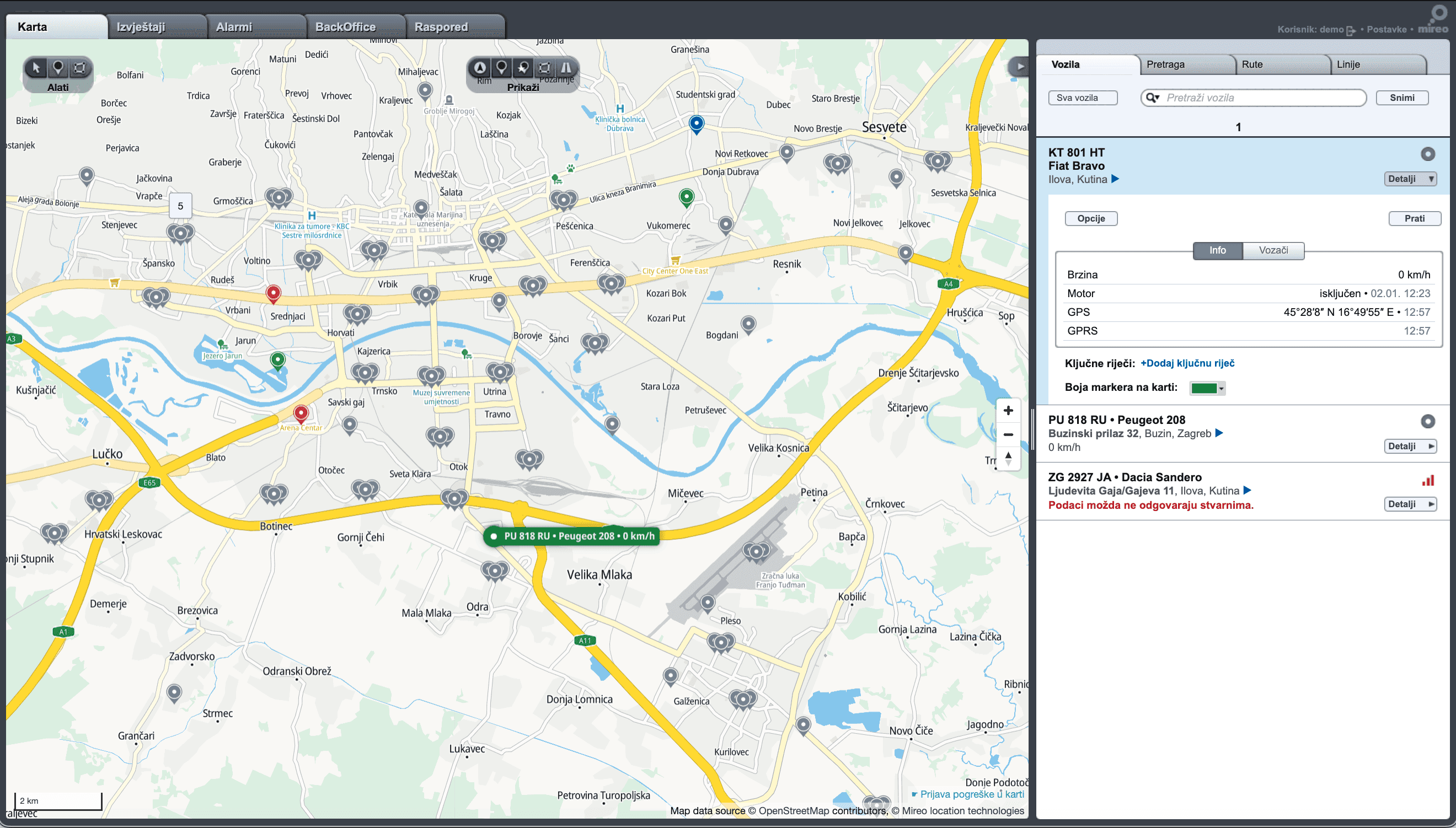Zoom out the map with minus button

pos(1008,434)
